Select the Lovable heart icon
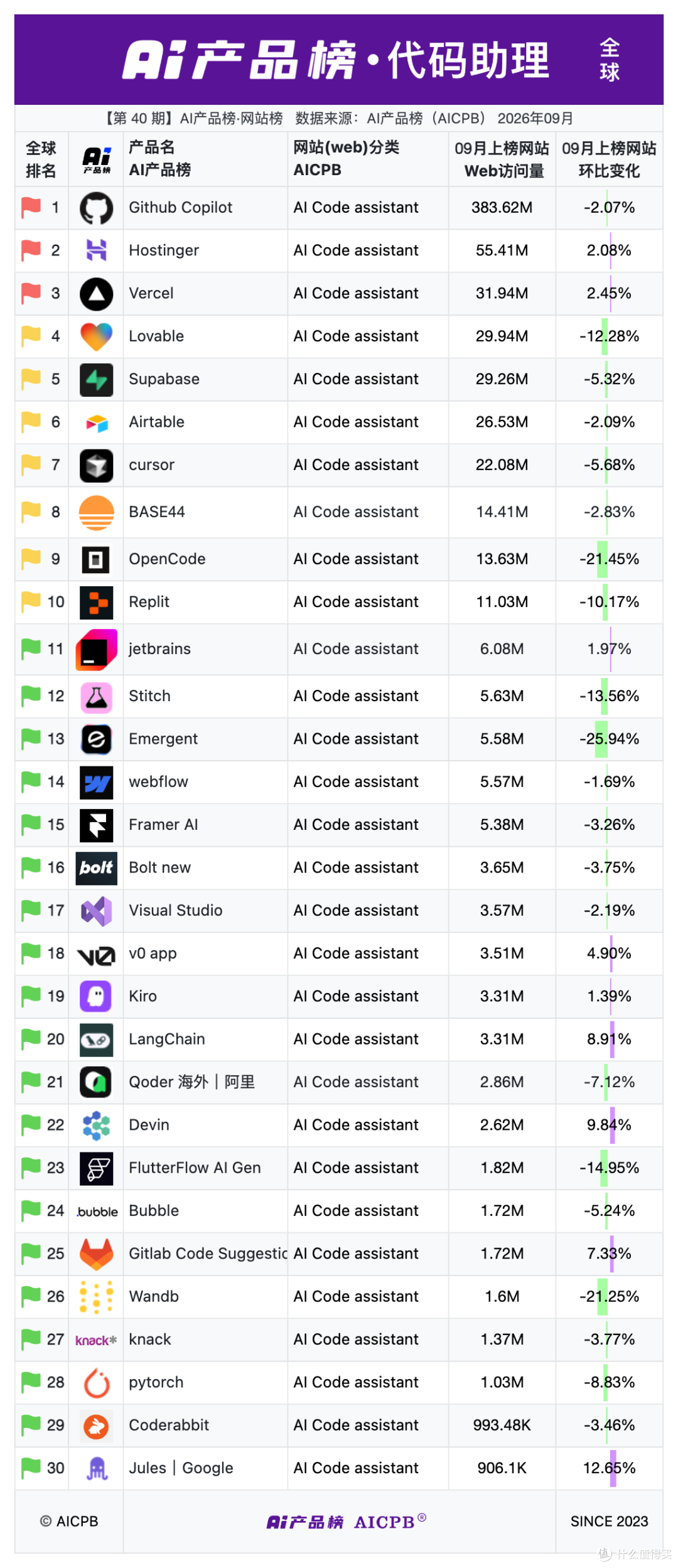 96,336
